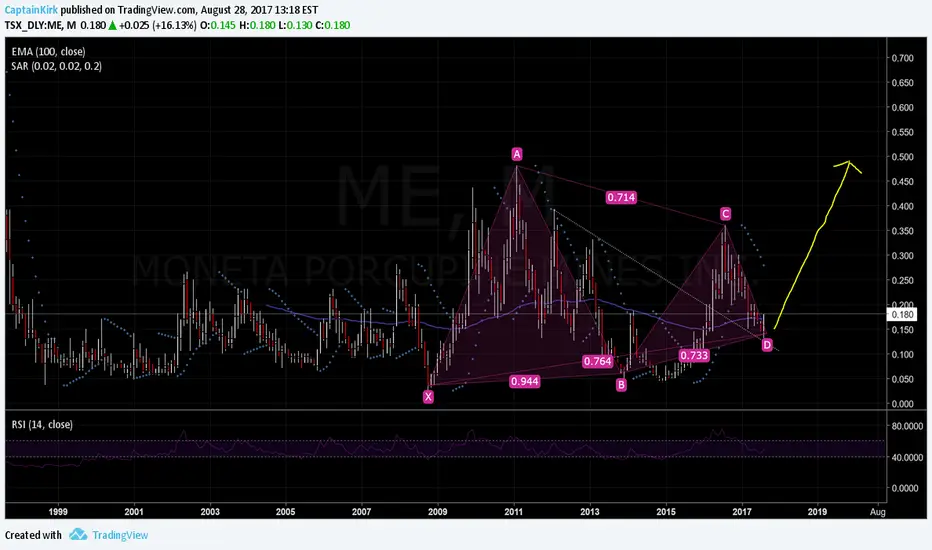Click the 0.550 price axis value
The width and height of the screenshot is (932, 550).
click(902, 132)
